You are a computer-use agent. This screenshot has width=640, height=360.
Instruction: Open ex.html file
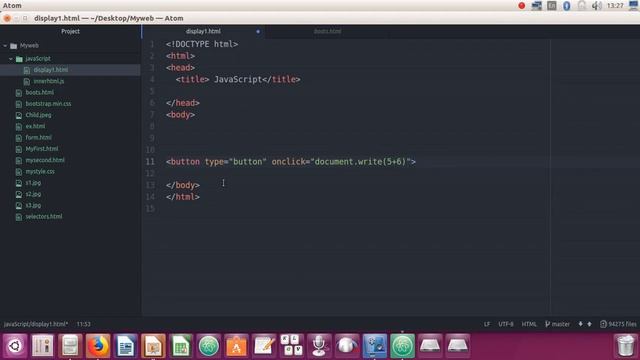point(35,127)
